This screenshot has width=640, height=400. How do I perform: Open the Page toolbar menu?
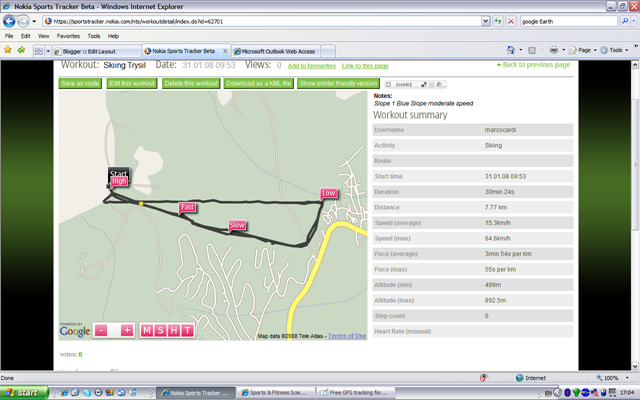(582, 50)
